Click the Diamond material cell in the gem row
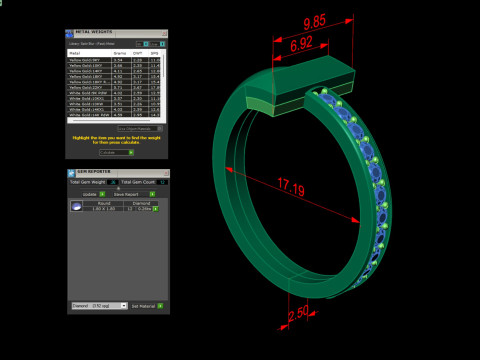 click(x=141, y=203)
